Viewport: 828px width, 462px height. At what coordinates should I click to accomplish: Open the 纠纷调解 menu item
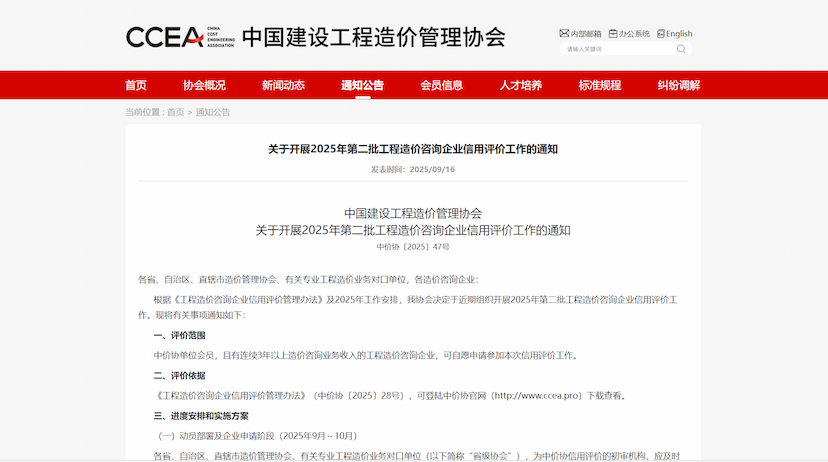(x=679, y=85)
